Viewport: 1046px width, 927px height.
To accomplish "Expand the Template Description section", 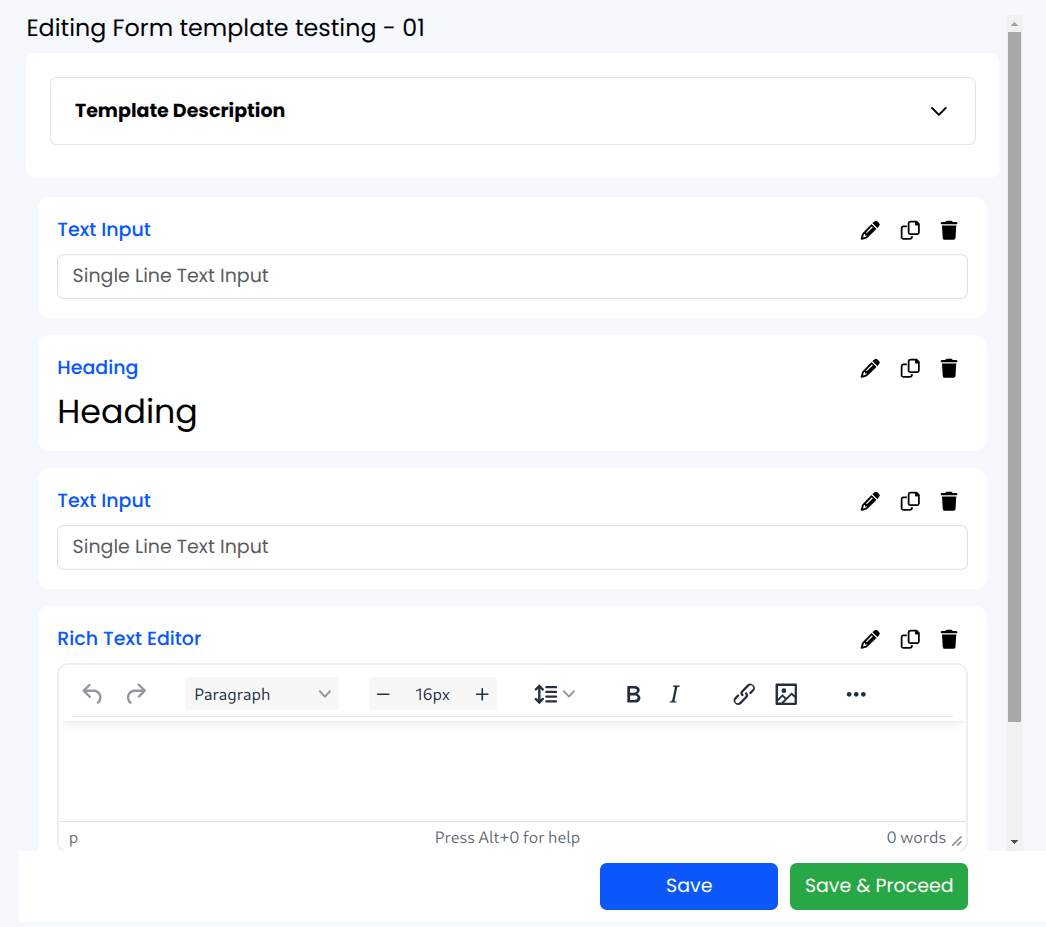I will pos(938,111).
